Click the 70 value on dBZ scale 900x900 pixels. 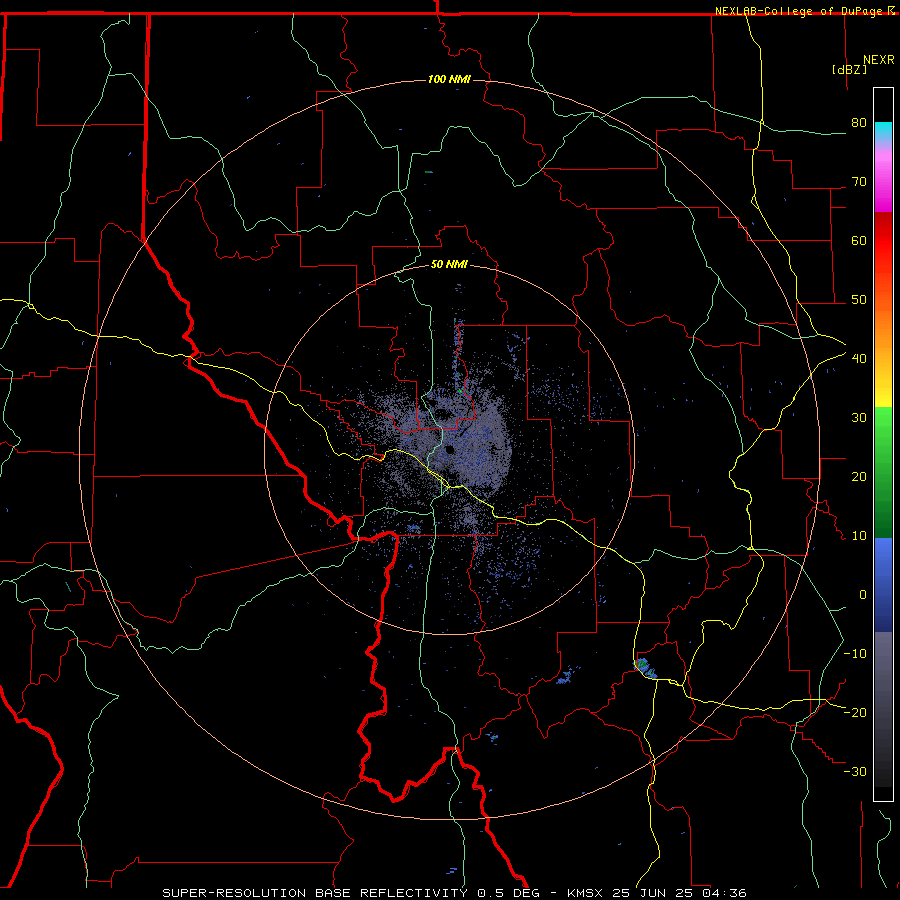(859, 181)
